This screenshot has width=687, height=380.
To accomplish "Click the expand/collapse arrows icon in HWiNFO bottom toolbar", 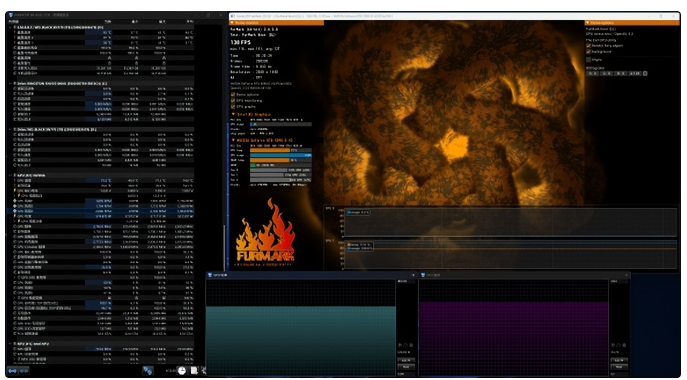I will point(12,371).
